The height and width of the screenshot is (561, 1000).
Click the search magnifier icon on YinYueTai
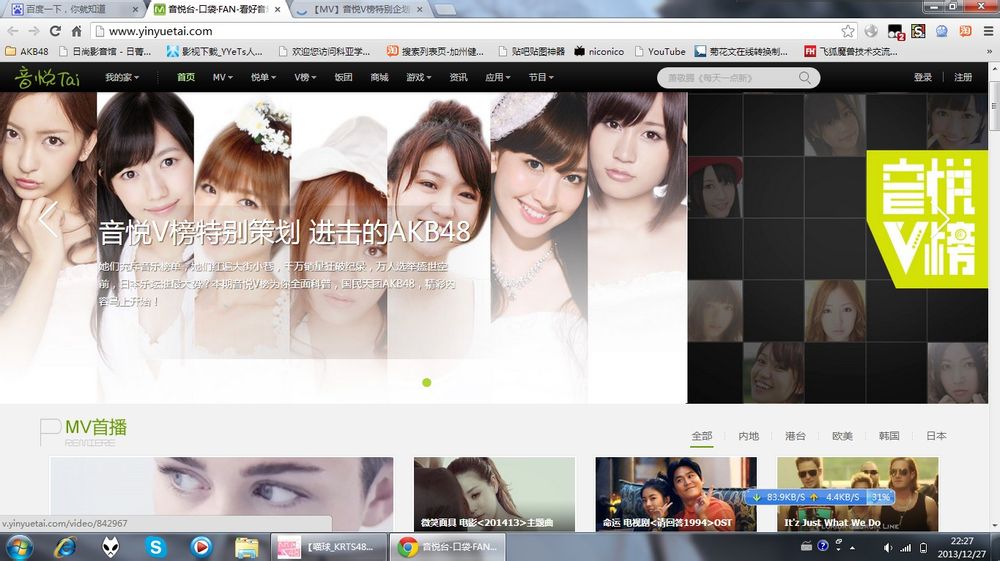805,78
